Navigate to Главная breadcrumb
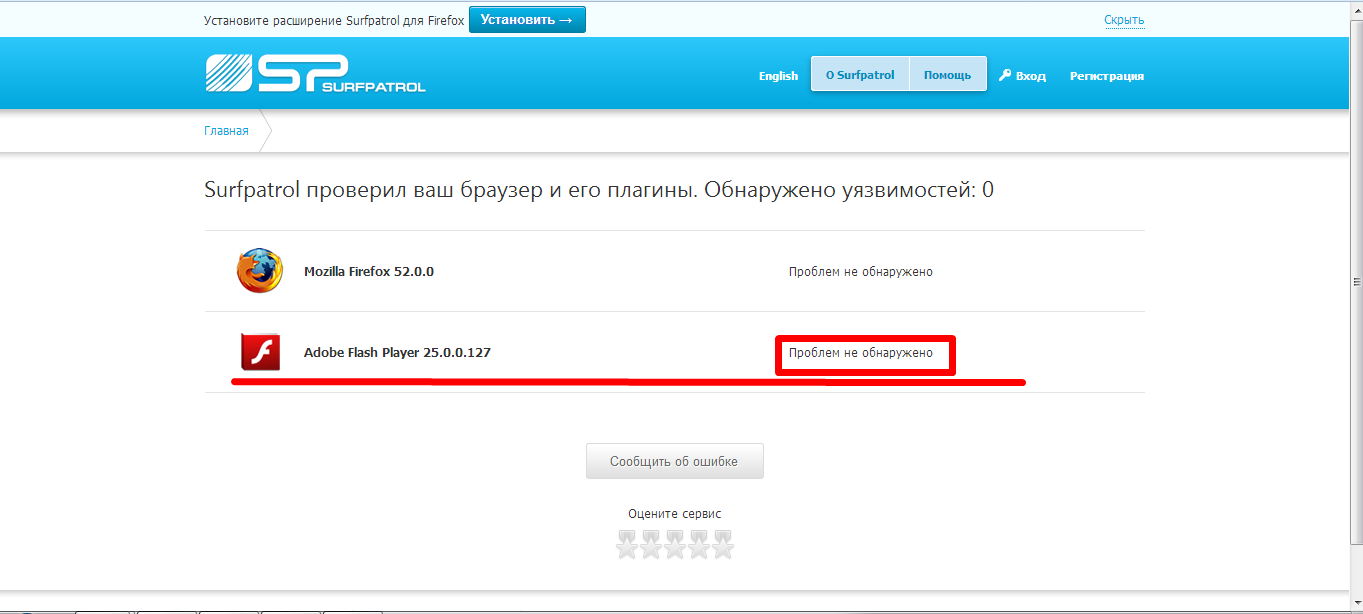 [226, 131]
